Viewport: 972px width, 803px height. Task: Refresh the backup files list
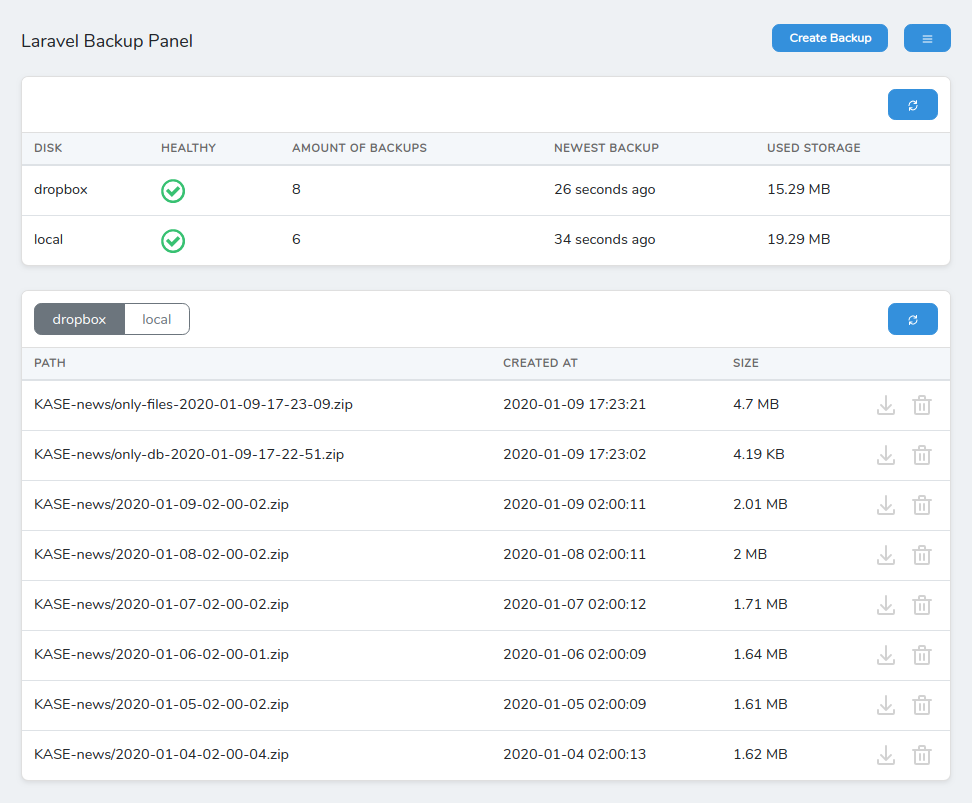912,319
